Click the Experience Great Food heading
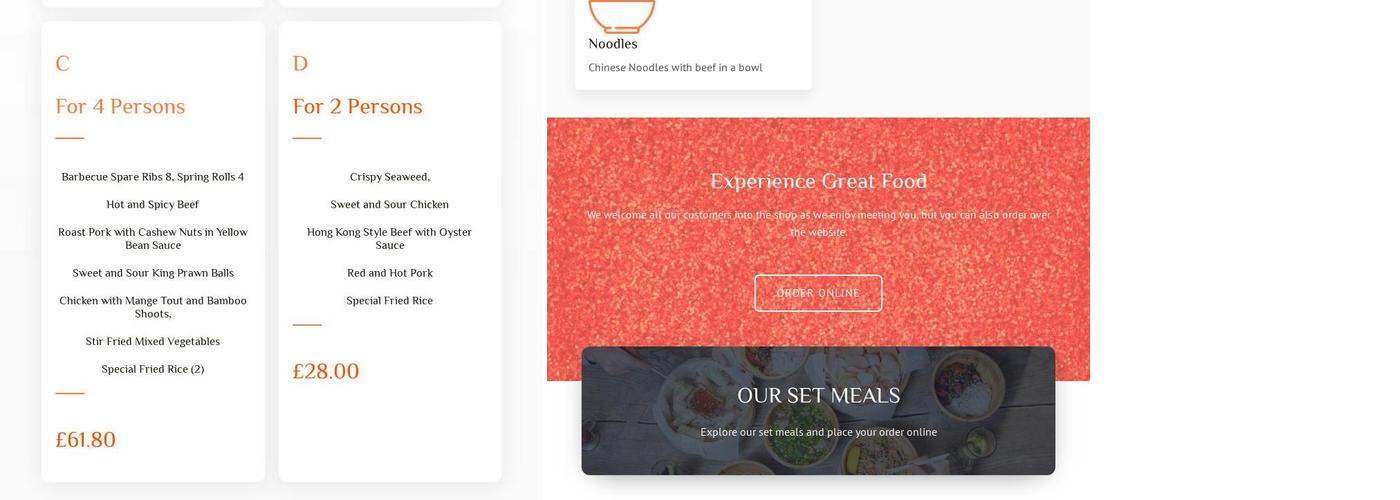 (818, 181)
